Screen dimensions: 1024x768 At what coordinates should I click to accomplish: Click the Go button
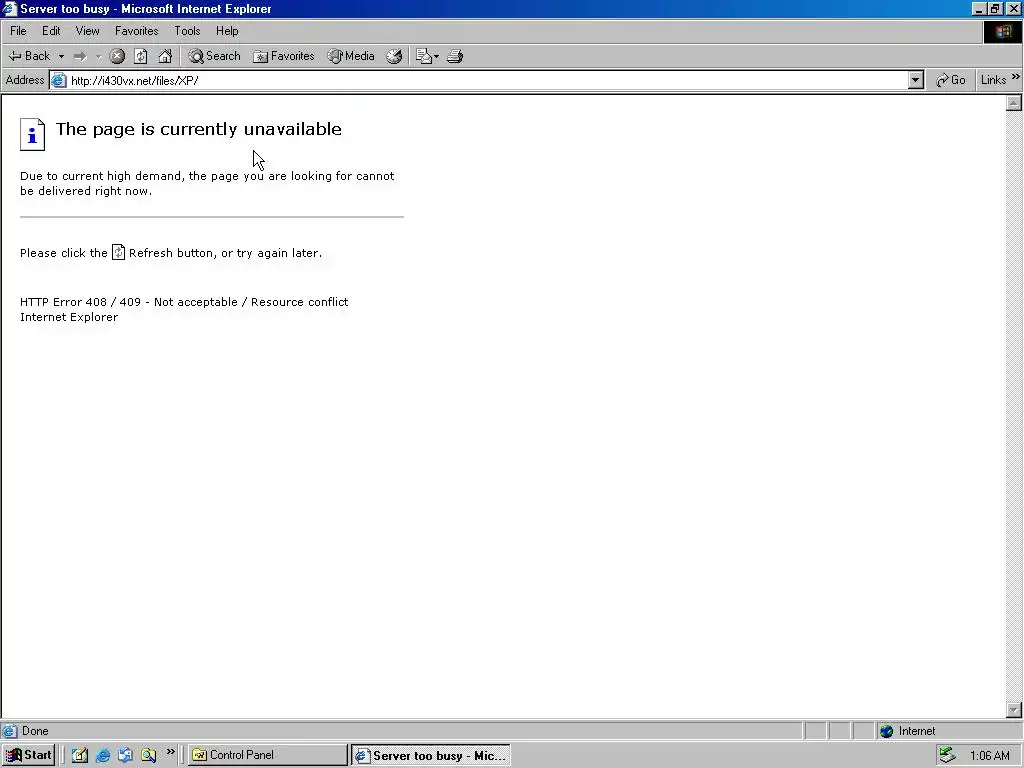tap(951, 80)
